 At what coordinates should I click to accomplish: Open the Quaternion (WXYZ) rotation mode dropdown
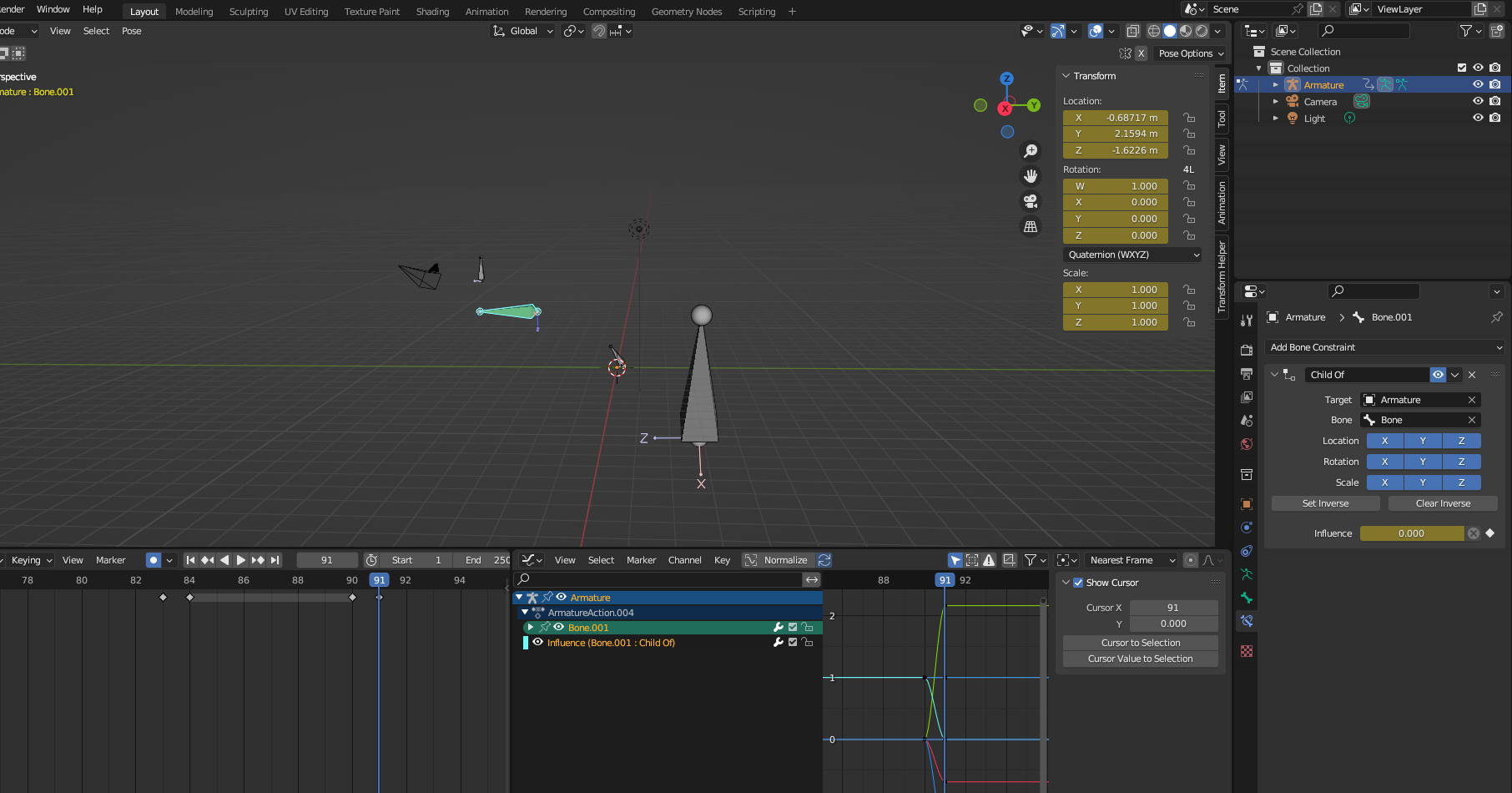pyautogui.click(x=1133, y=255)
